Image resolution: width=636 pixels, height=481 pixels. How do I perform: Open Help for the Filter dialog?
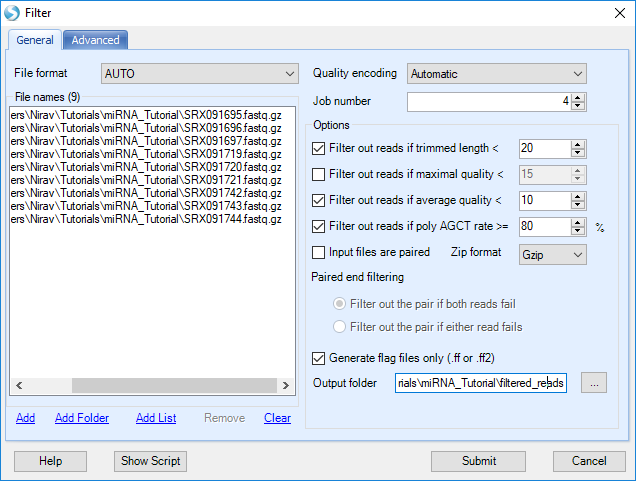50,461
